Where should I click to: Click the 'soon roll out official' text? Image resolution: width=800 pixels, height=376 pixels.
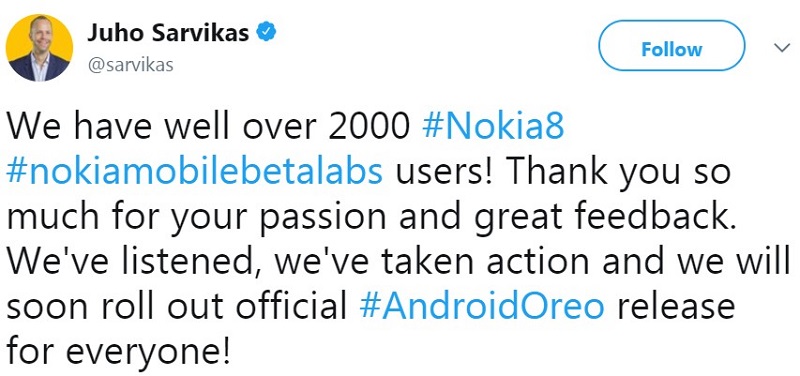[178, 307]
